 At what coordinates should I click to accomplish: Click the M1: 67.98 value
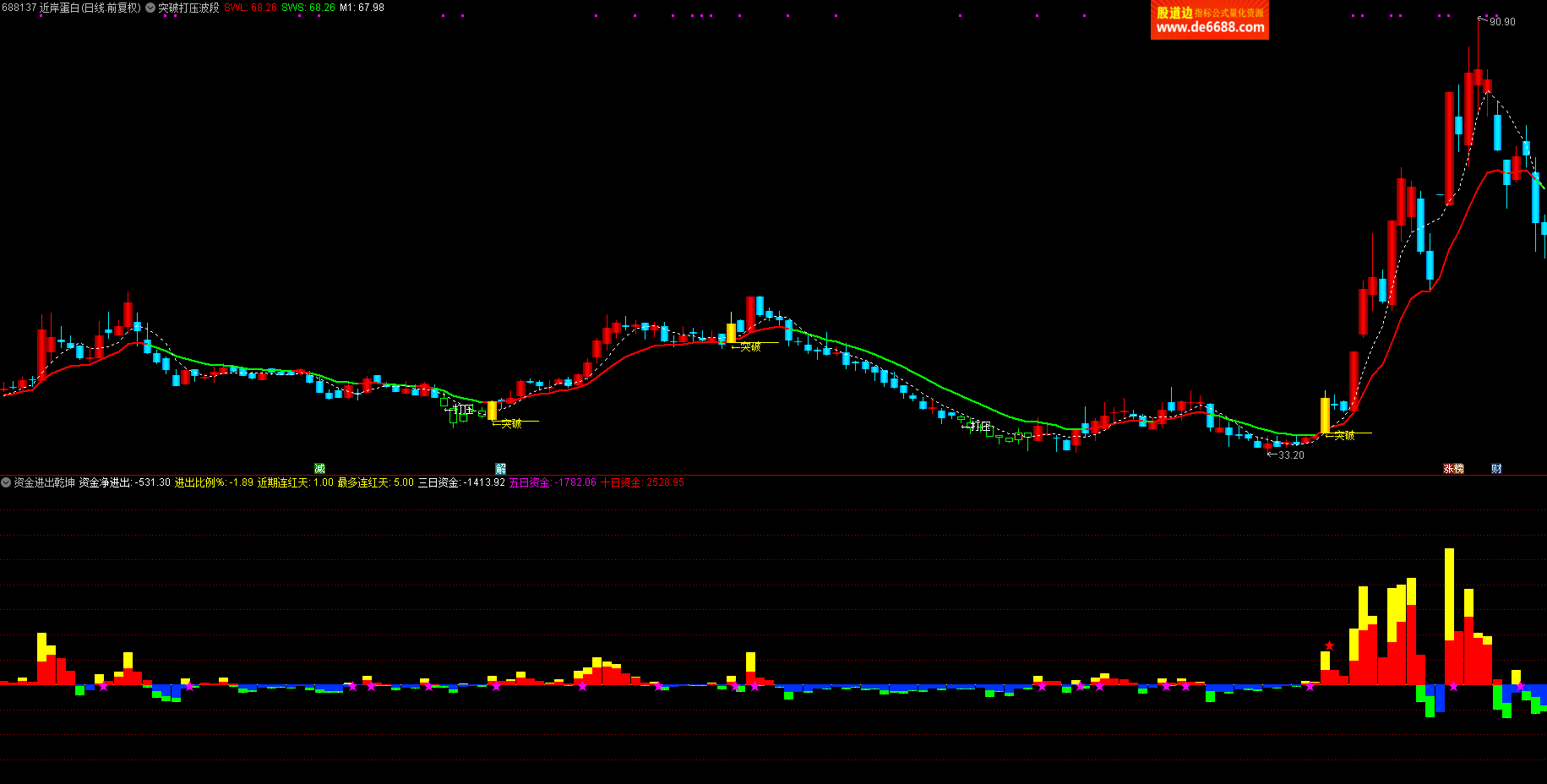362,8
